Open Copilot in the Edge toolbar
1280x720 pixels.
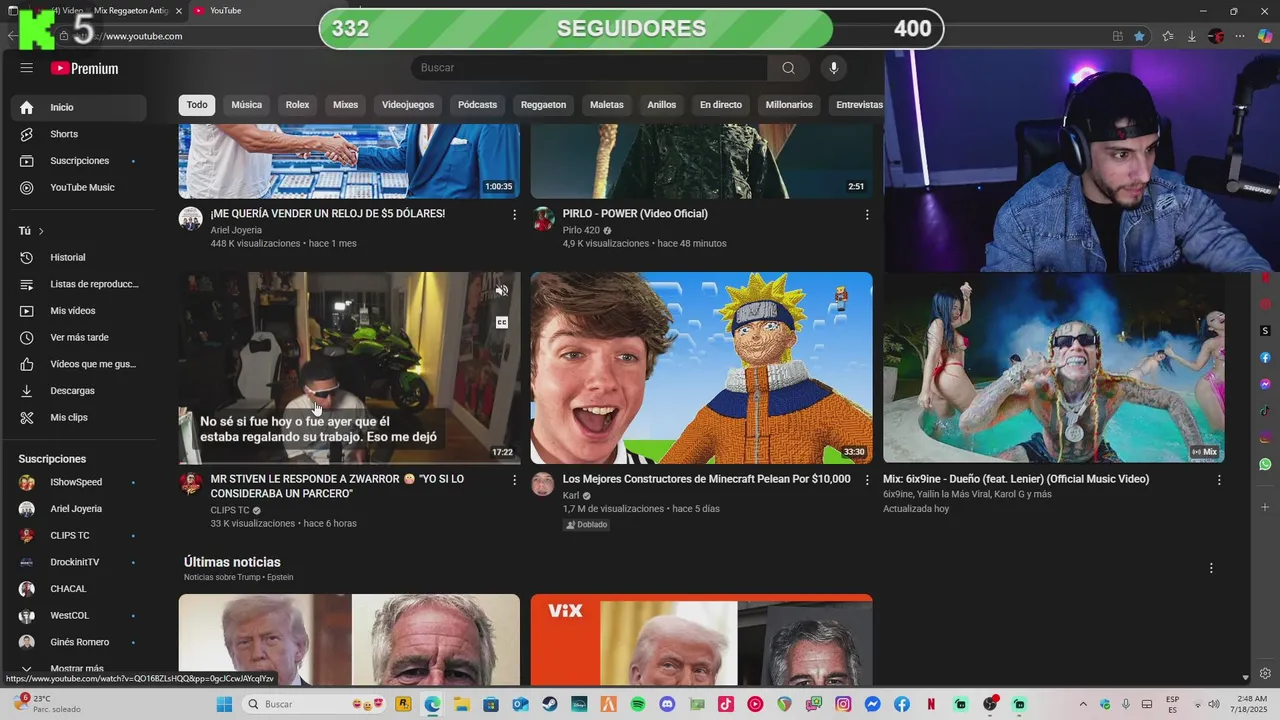(1265, 36)
